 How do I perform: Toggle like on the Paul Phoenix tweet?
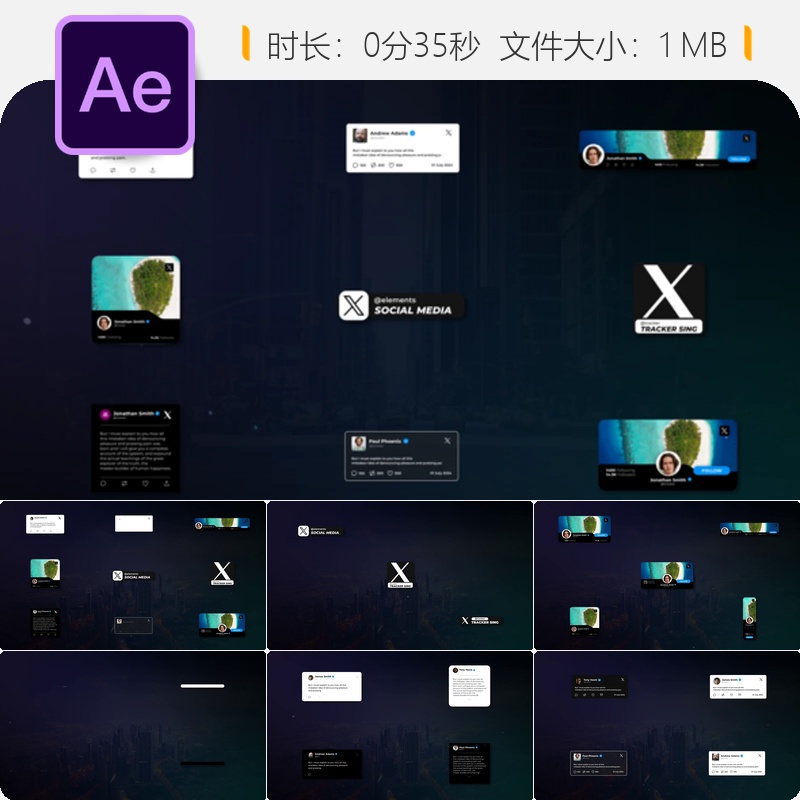(390, 473)
